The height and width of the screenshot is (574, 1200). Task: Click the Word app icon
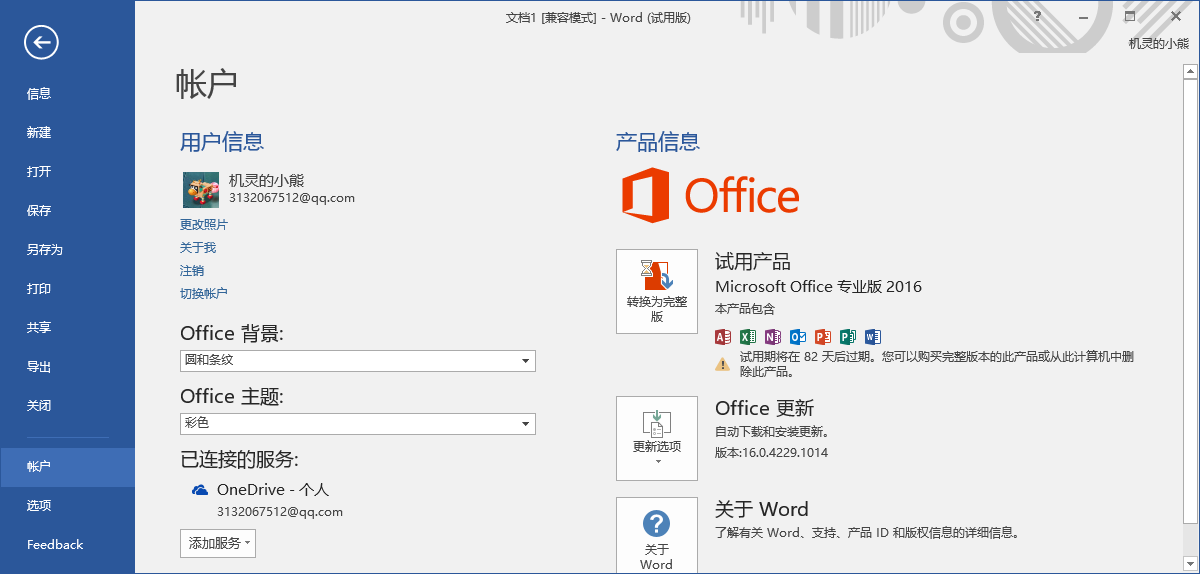point(873,337)
